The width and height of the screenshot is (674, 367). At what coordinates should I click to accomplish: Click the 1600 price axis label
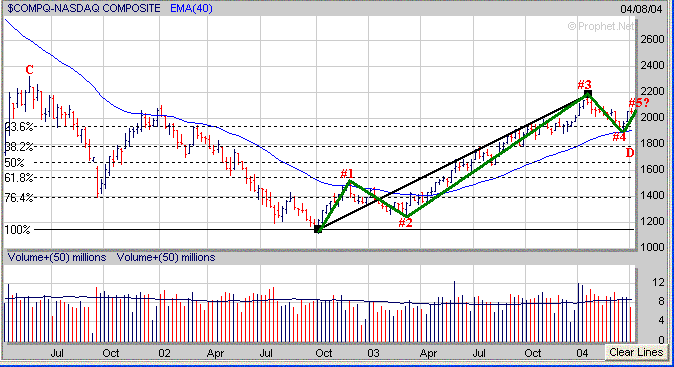pyautogui.click(x=652, y=169)
